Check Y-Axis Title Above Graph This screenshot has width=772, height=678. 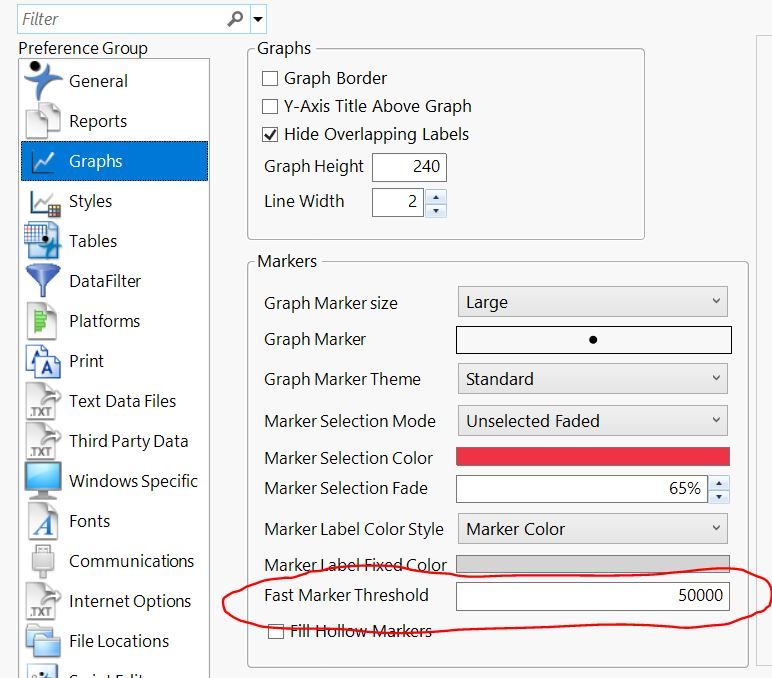(270, 106)
